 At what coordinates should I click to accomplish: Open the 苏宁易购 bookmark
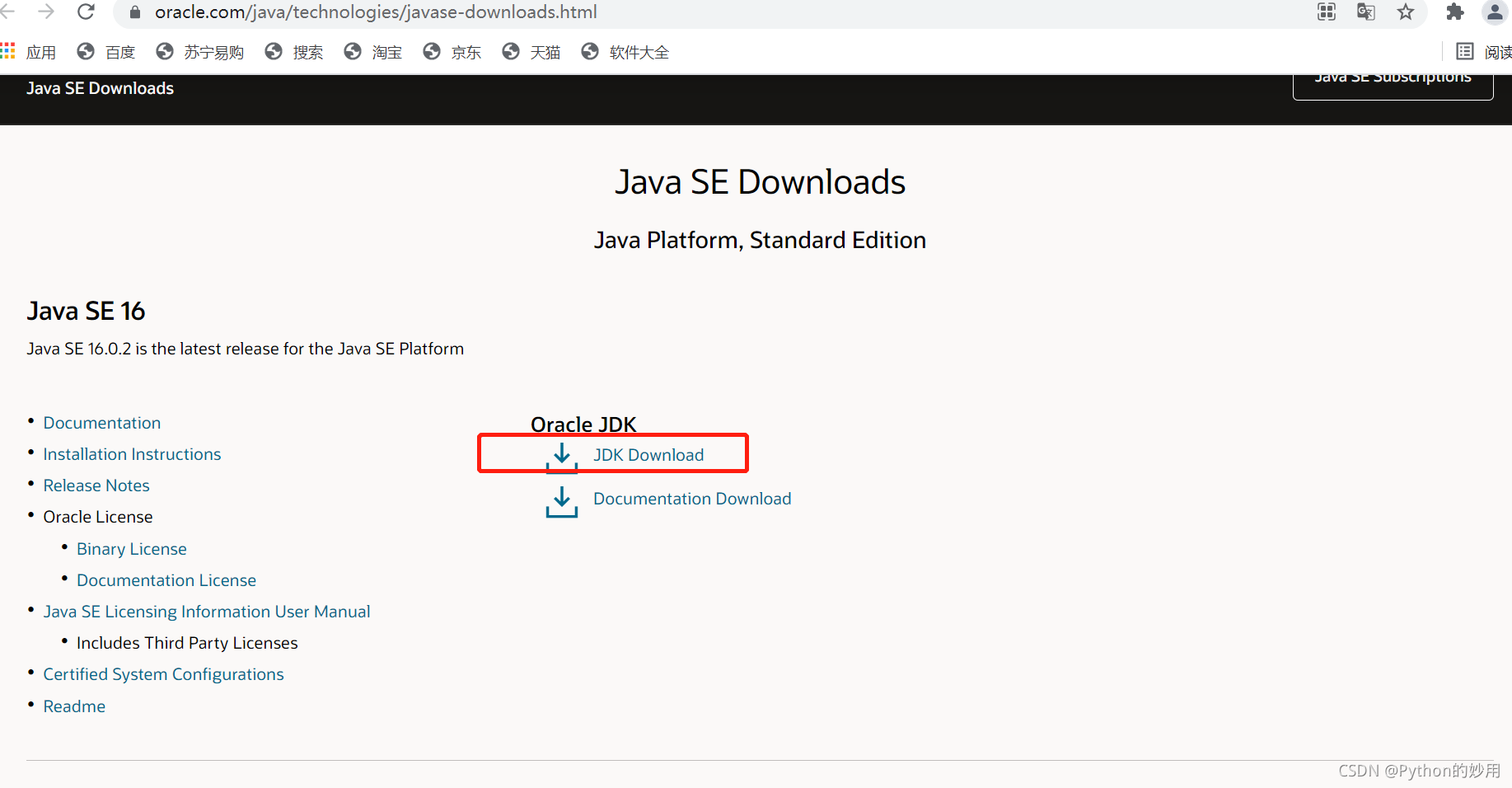199,52
